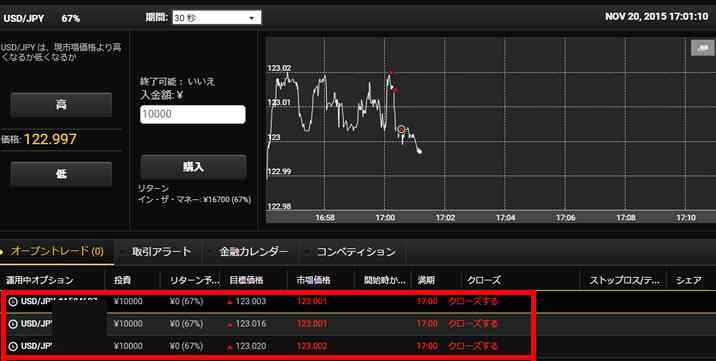Click the 123.02 label on the chart's price axis
Image resolution: width=716 pixels, height=361 pixels.
[x=279, y=68]
